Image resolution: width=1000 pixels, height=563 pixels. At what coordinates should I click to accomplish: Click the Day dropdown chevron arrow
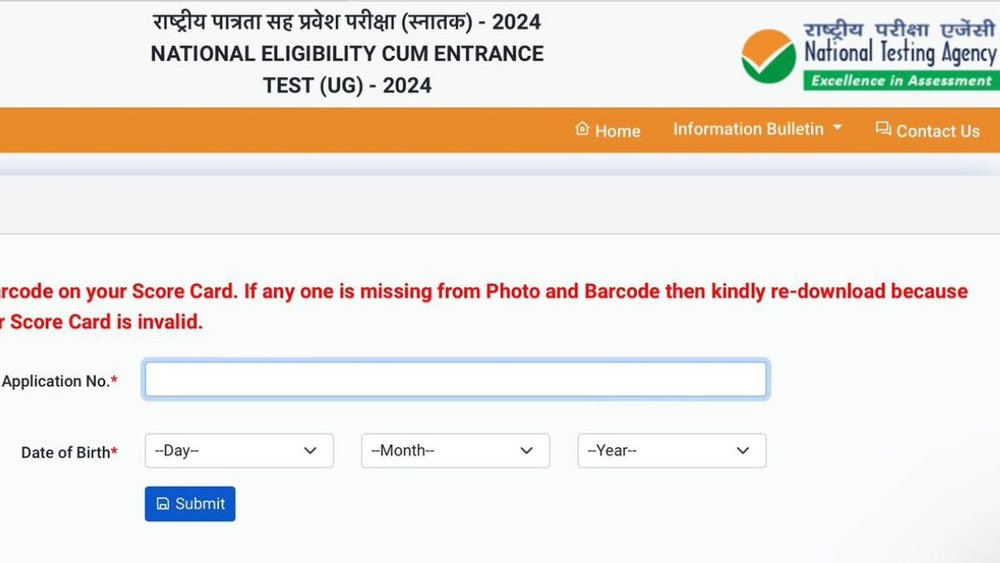click(x=310, y=451)
